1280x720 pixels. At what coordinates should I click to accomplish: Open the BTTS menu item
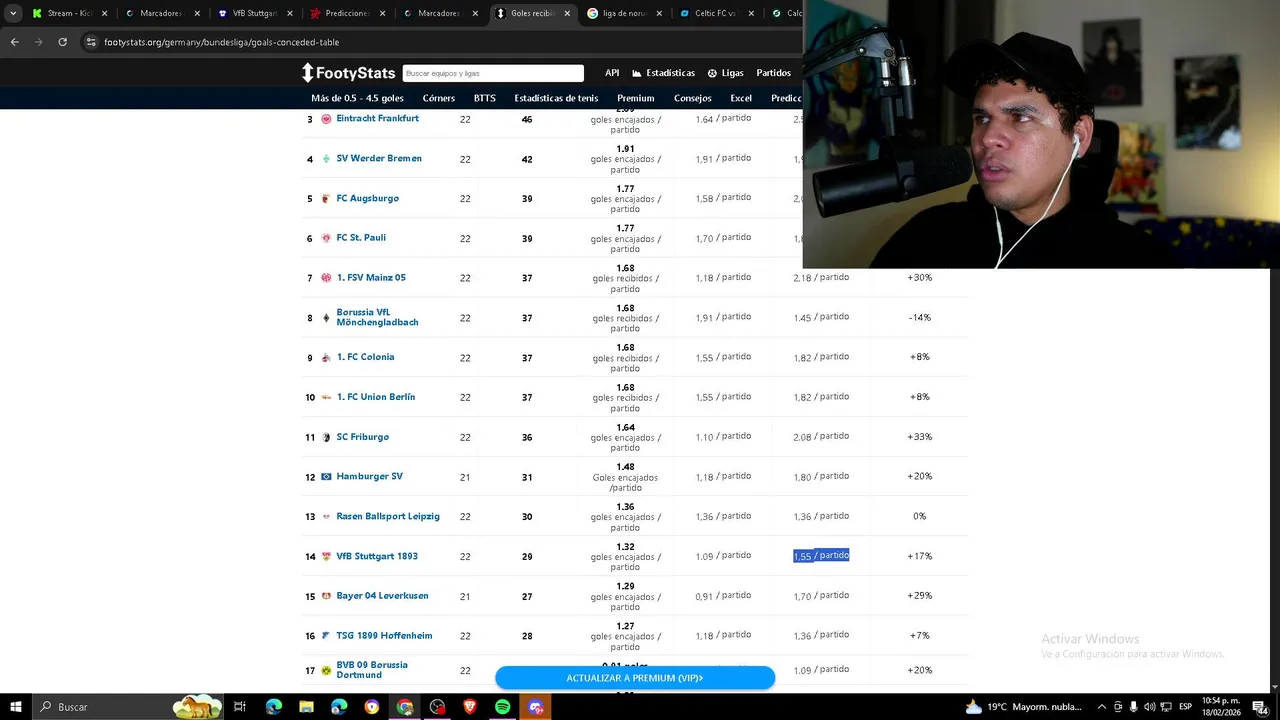tap(485, 98)
